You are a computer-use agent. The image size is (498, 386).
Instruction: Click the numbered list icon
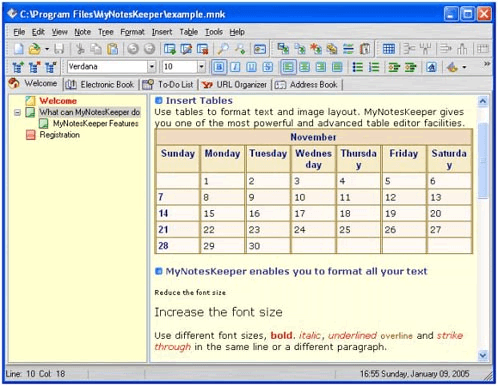tap(374, 67)
